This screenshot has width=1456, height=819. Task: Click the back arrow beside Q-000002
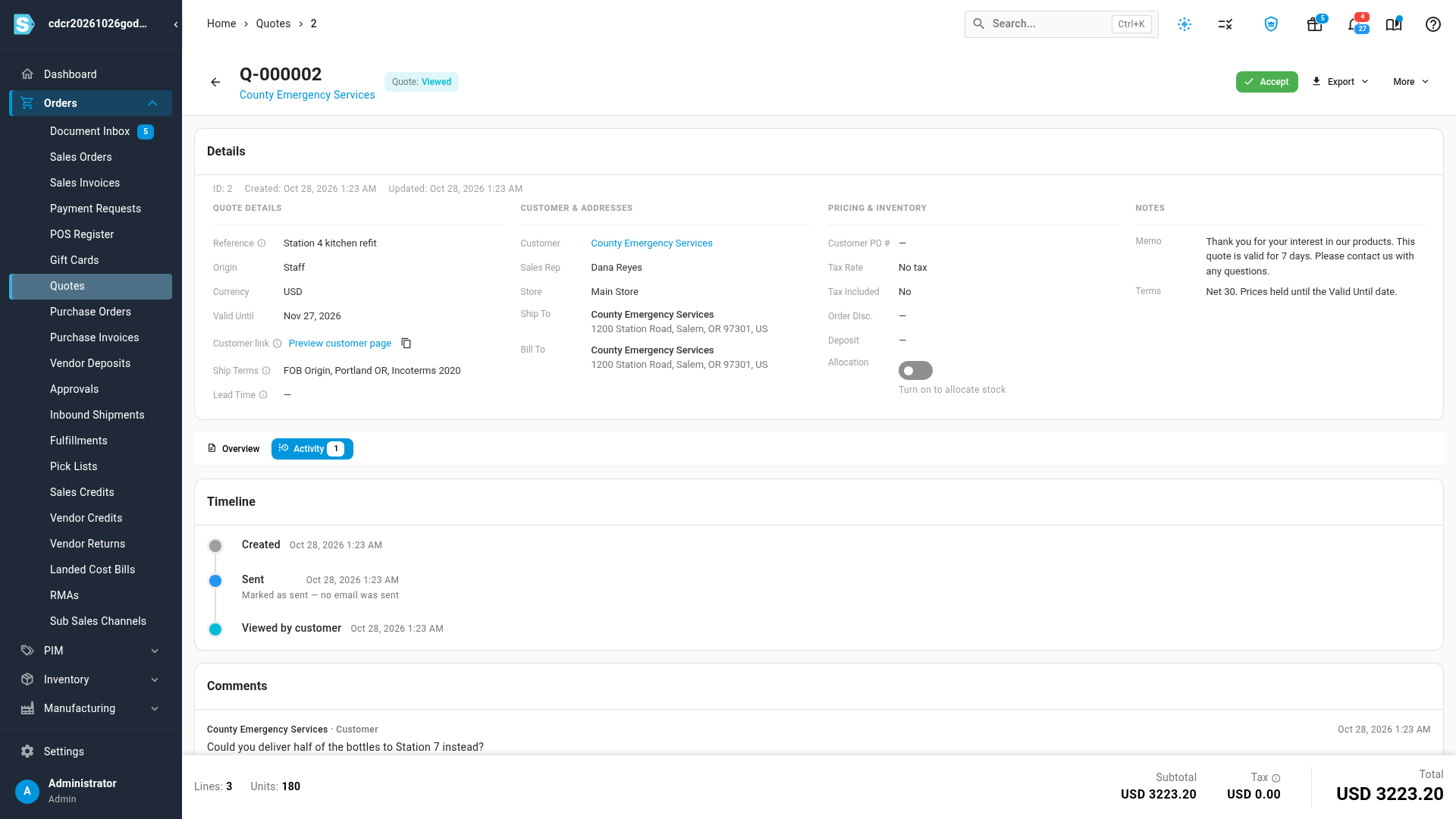coord(215,82)
